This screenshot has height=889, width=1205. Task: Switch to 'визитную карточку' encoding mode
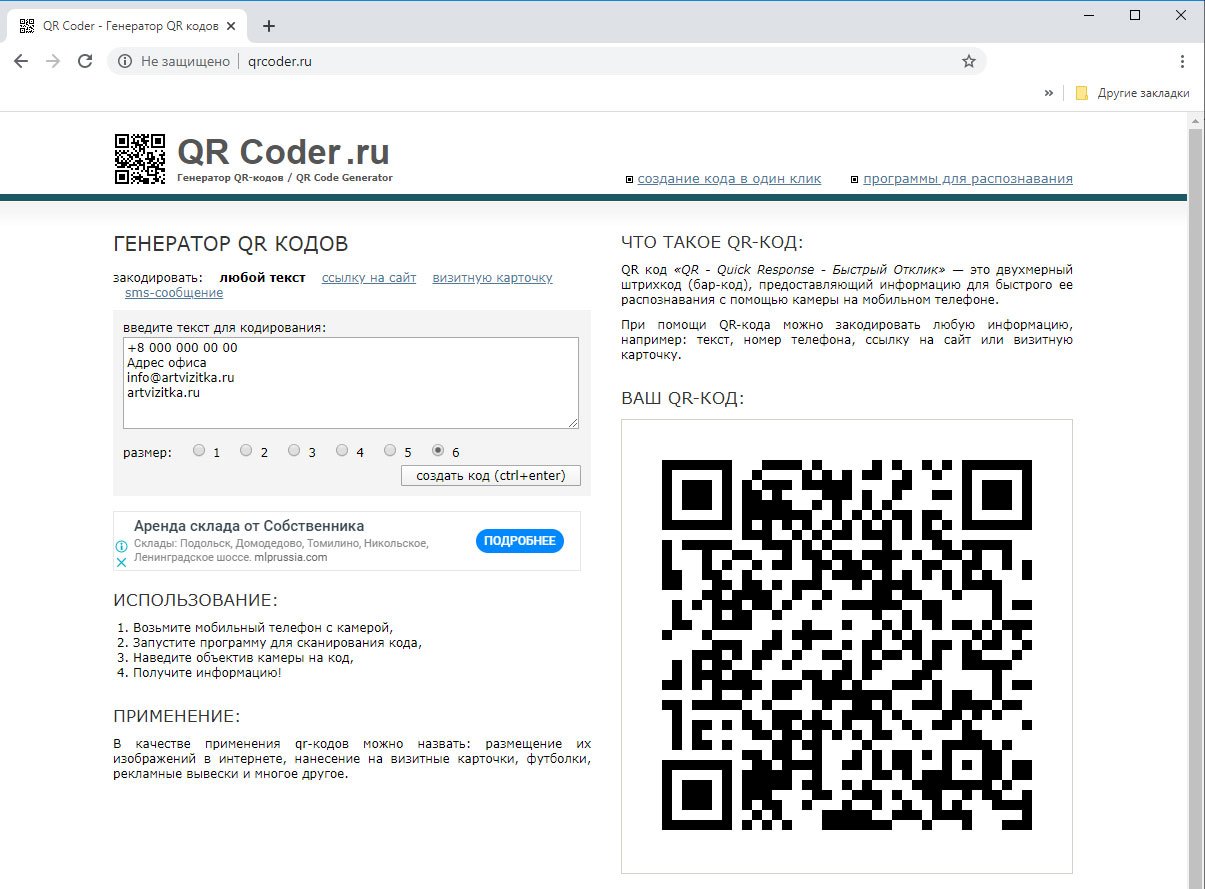pyautogui.click(x=493, y=278)
